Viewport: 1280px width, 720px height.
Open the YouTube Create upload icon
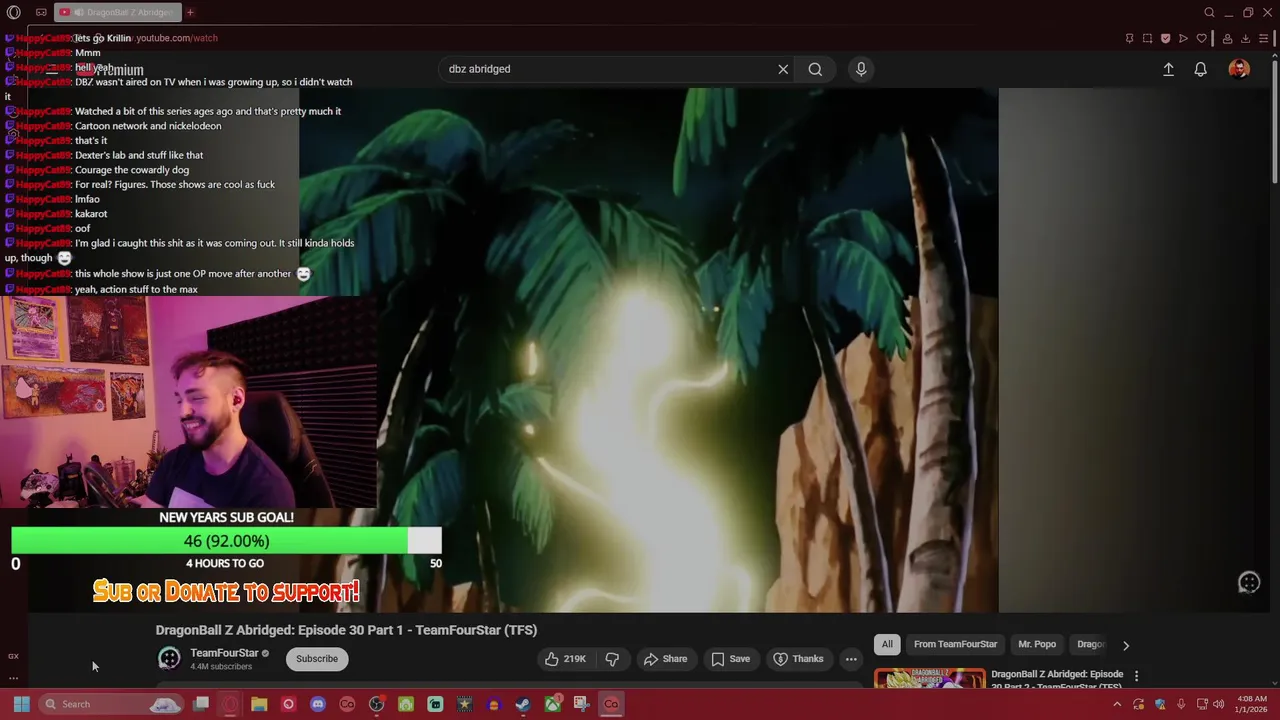coord(1168,69)
